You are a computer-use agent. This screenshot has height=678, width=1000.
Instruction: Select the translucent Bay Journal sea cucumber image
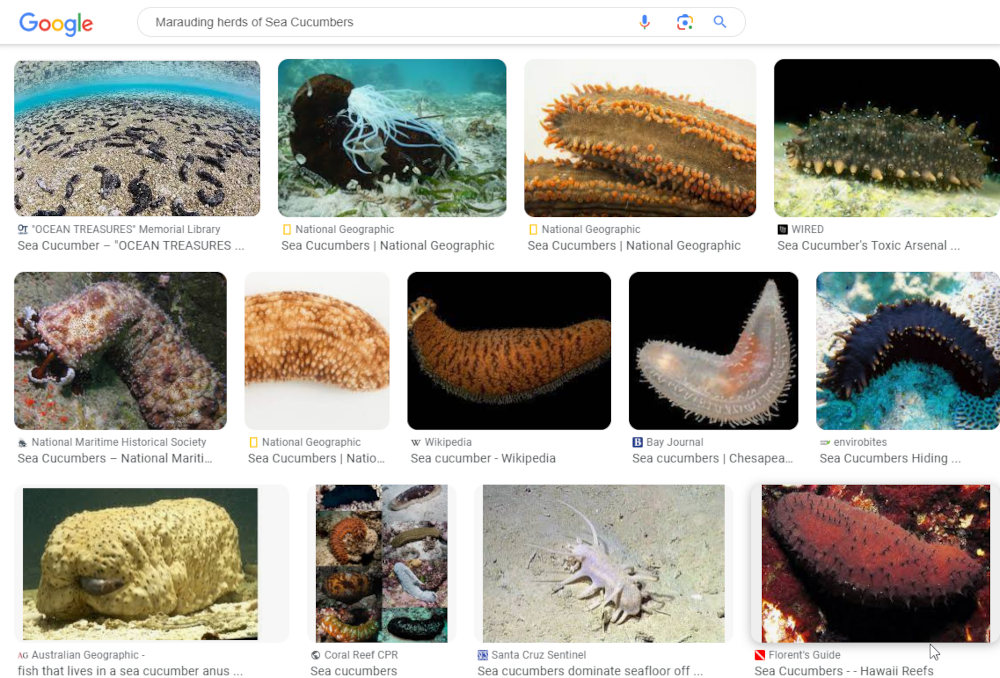713,350
